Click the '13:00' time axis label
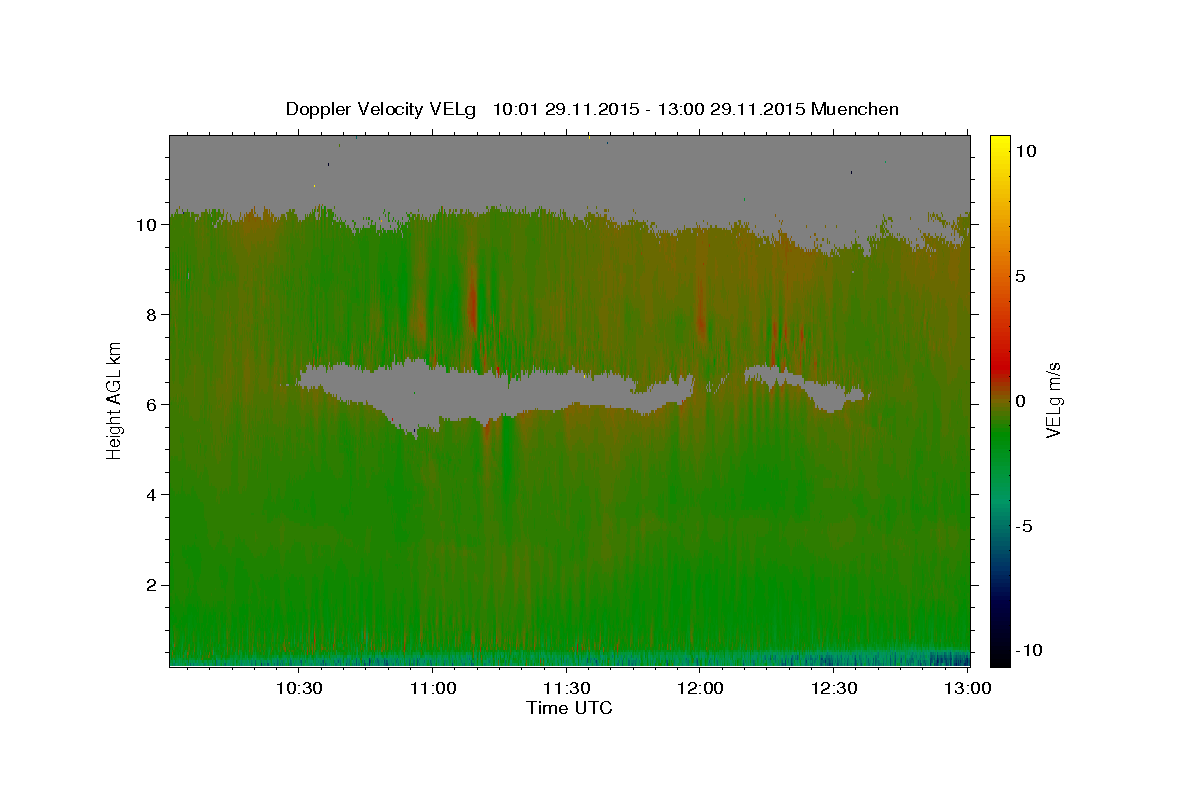 (x=967, y=688)
